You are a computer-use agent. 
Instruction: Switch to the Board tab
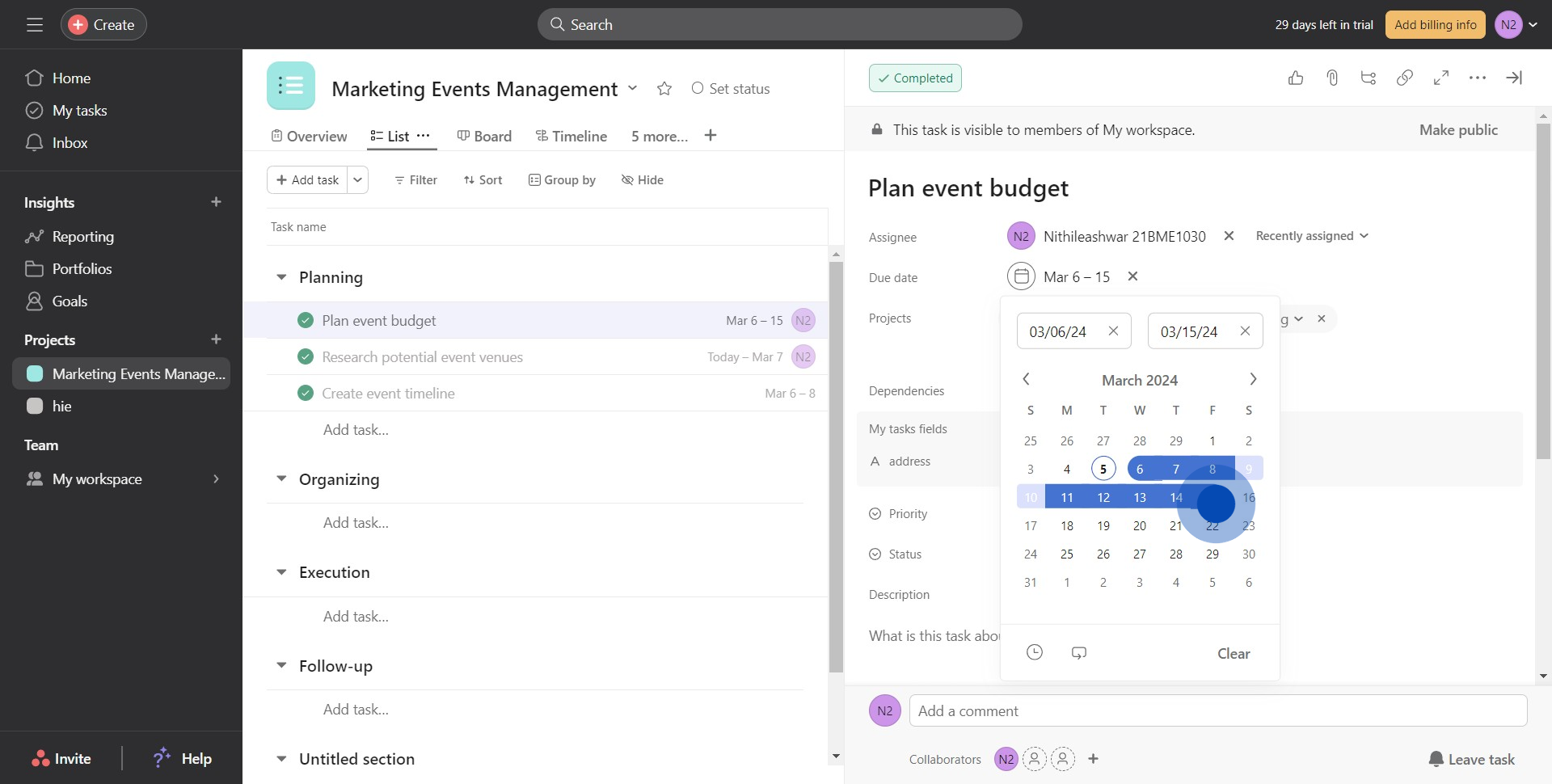pyautogui.click(x=484, y=136)
